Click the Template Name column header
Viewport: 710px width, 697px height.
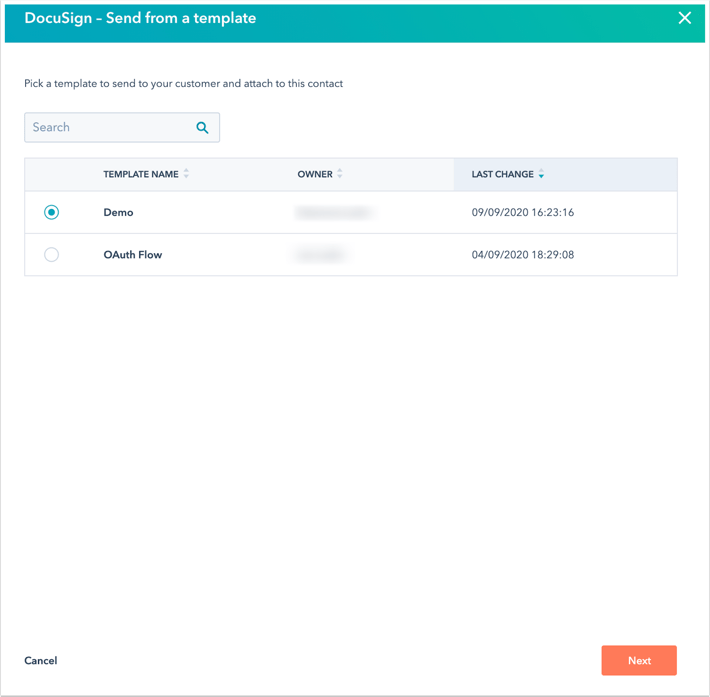[141, 174]
